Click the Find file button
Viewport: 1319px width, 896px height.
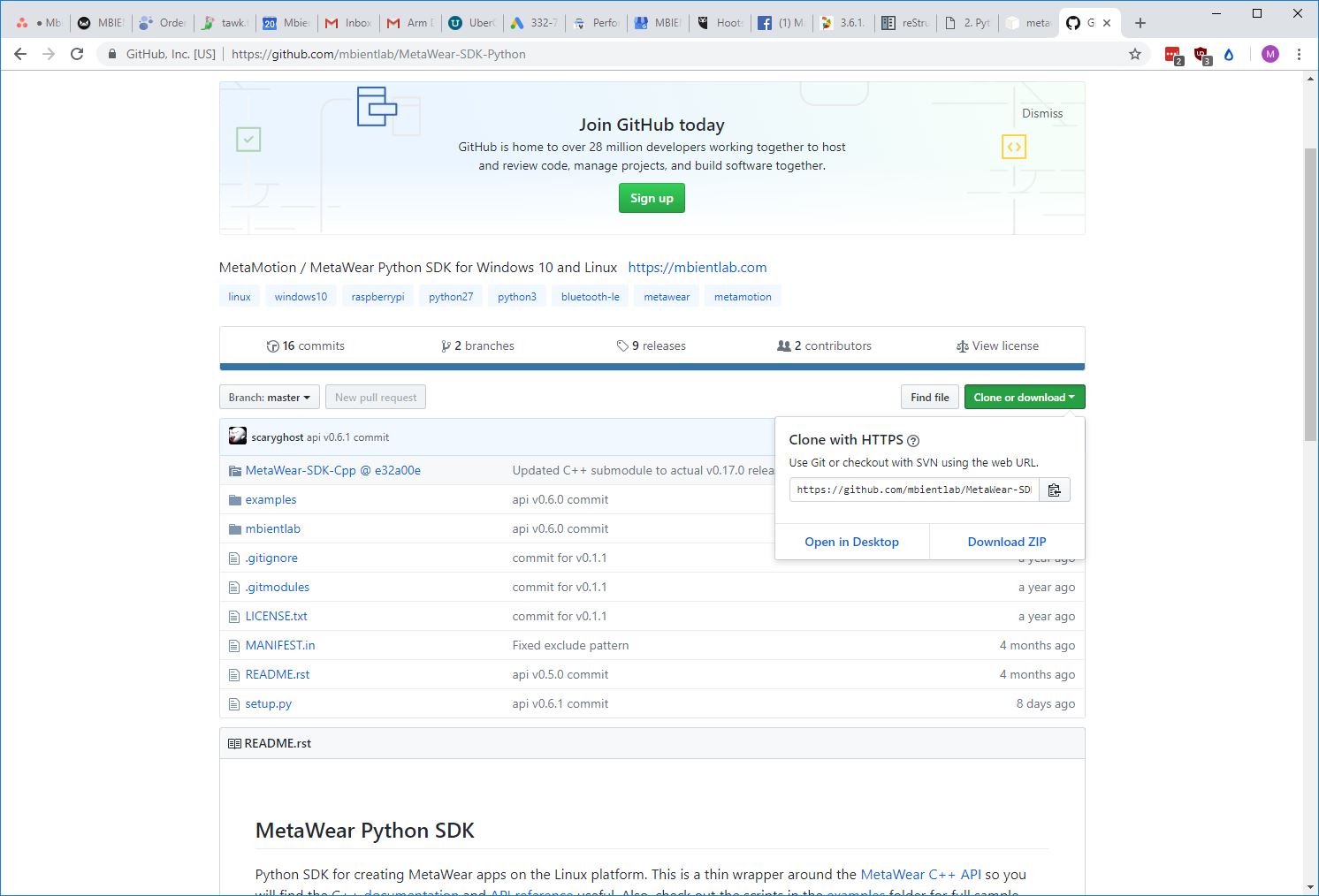930,397
